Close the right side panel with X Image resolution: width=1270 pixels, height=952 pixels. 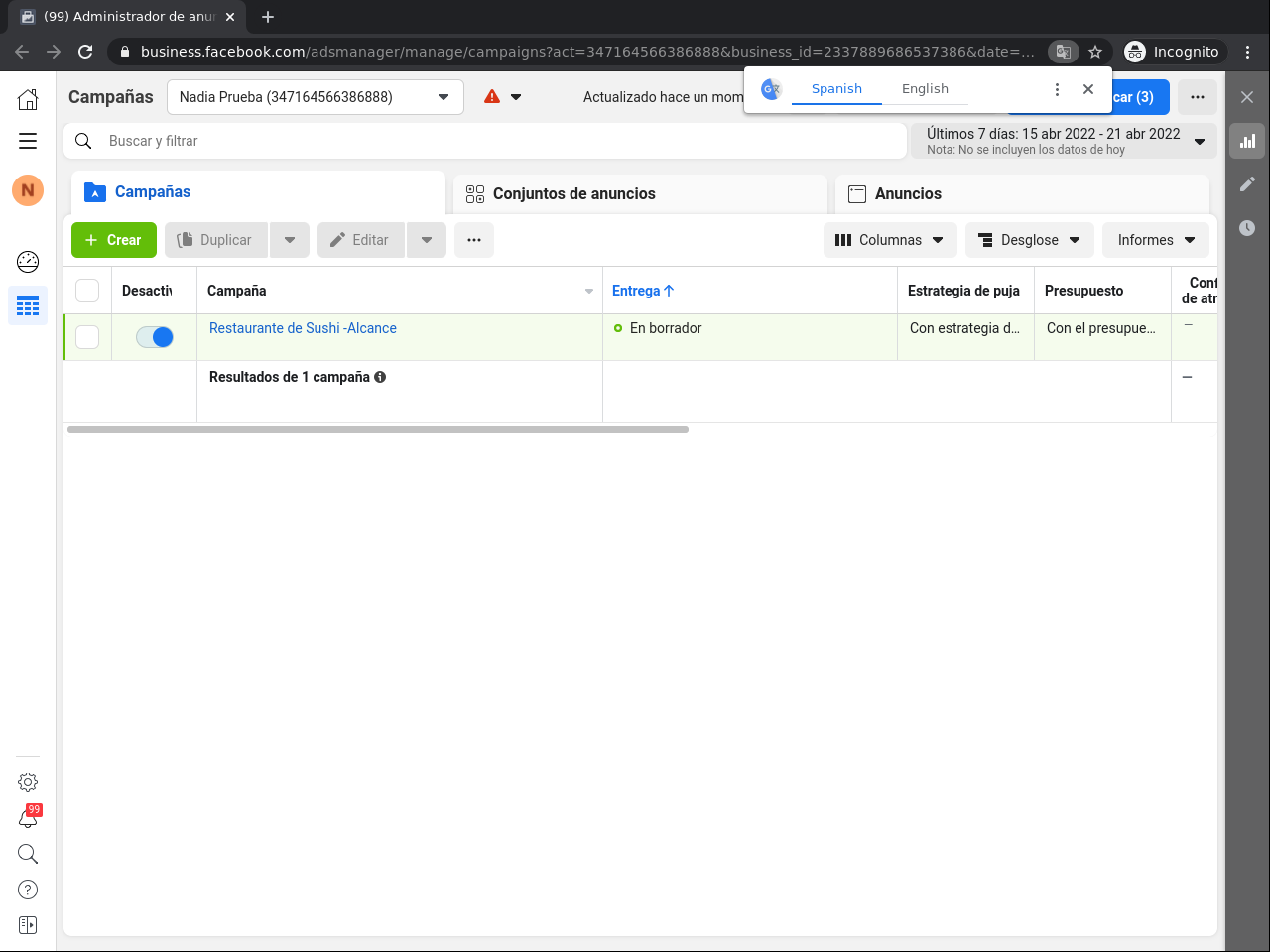click(x=1247, y=97)
